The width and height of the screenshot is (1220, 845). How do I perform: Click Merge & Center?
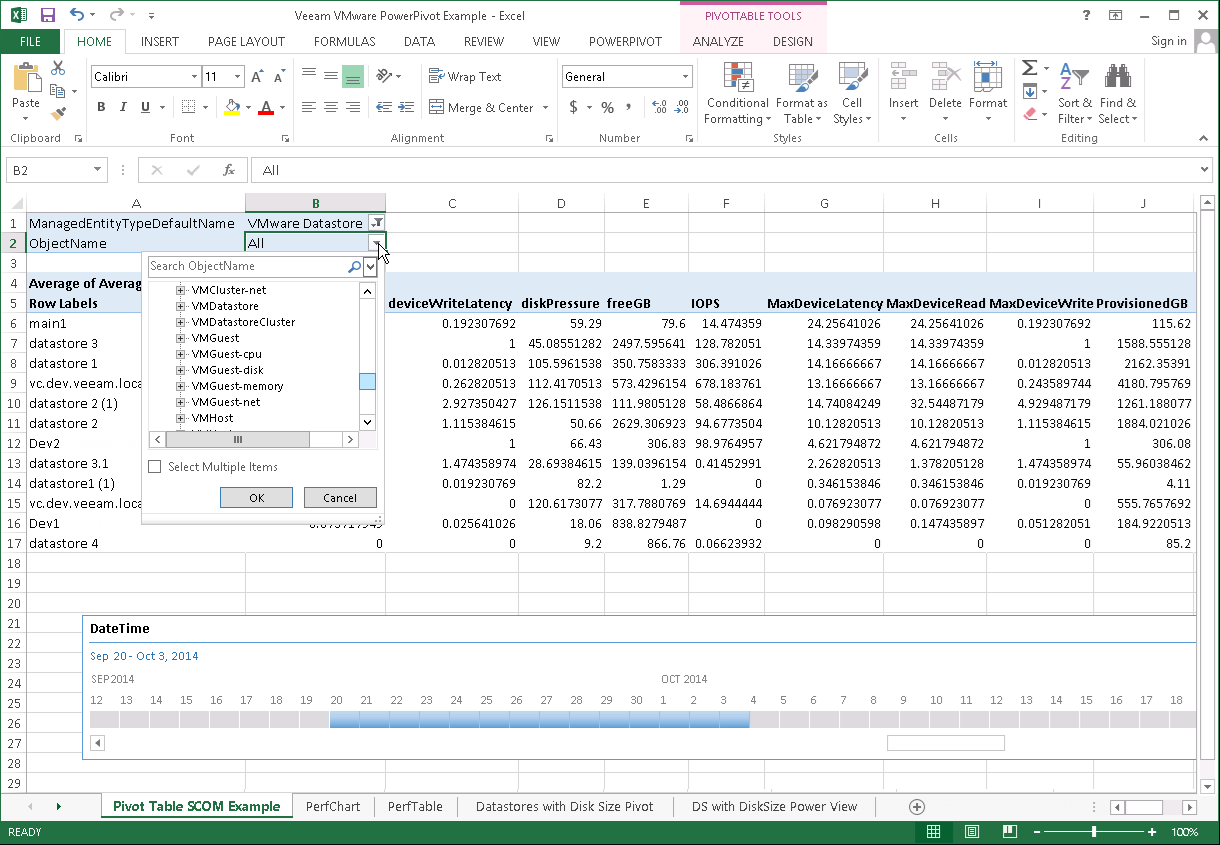(481, 107)
